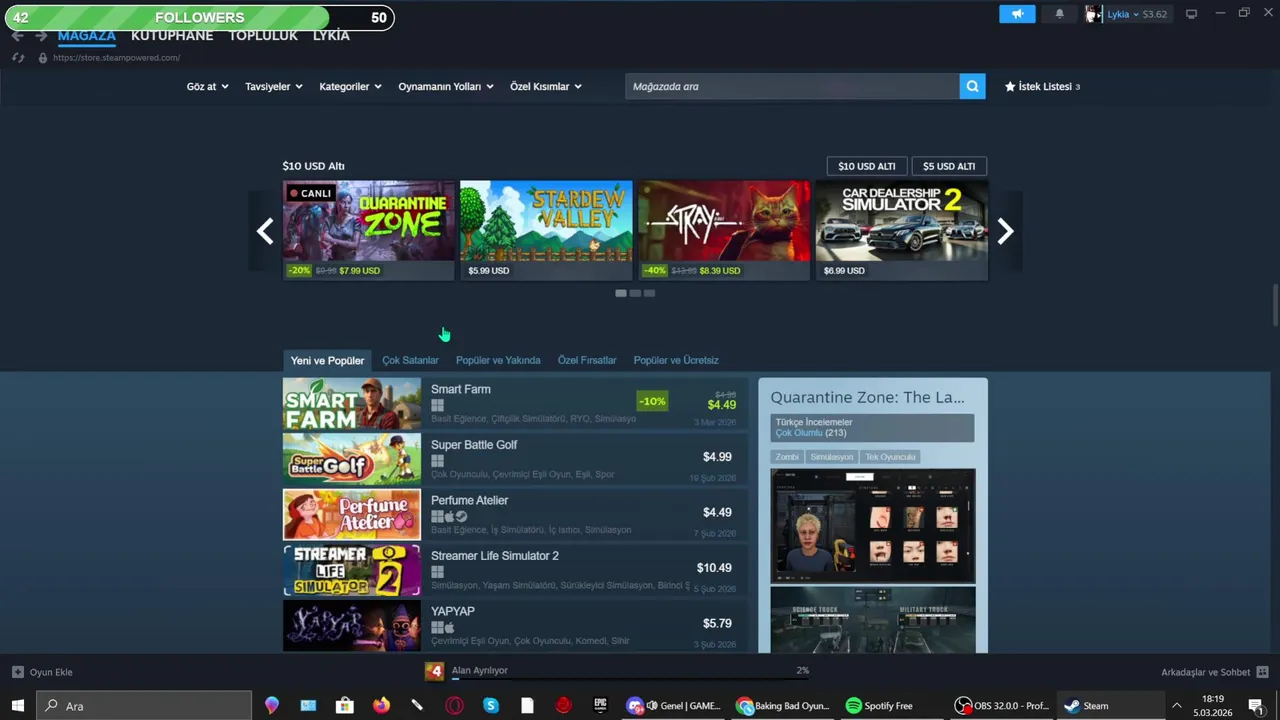Open Microsoft Store from the taskbar

pyautogui.click(x=345, y=705)
